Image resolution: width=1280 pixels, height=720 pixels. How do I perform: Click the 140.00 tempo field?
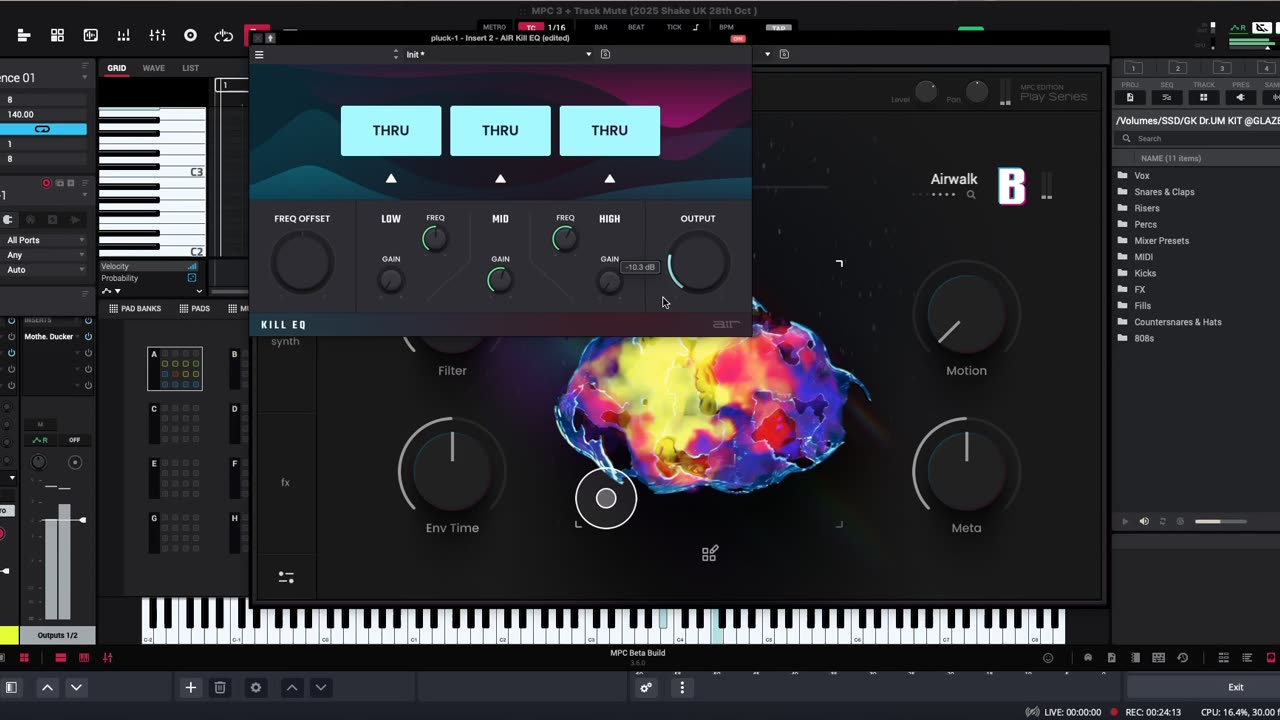pyautogui.click(x=43, y=115)
